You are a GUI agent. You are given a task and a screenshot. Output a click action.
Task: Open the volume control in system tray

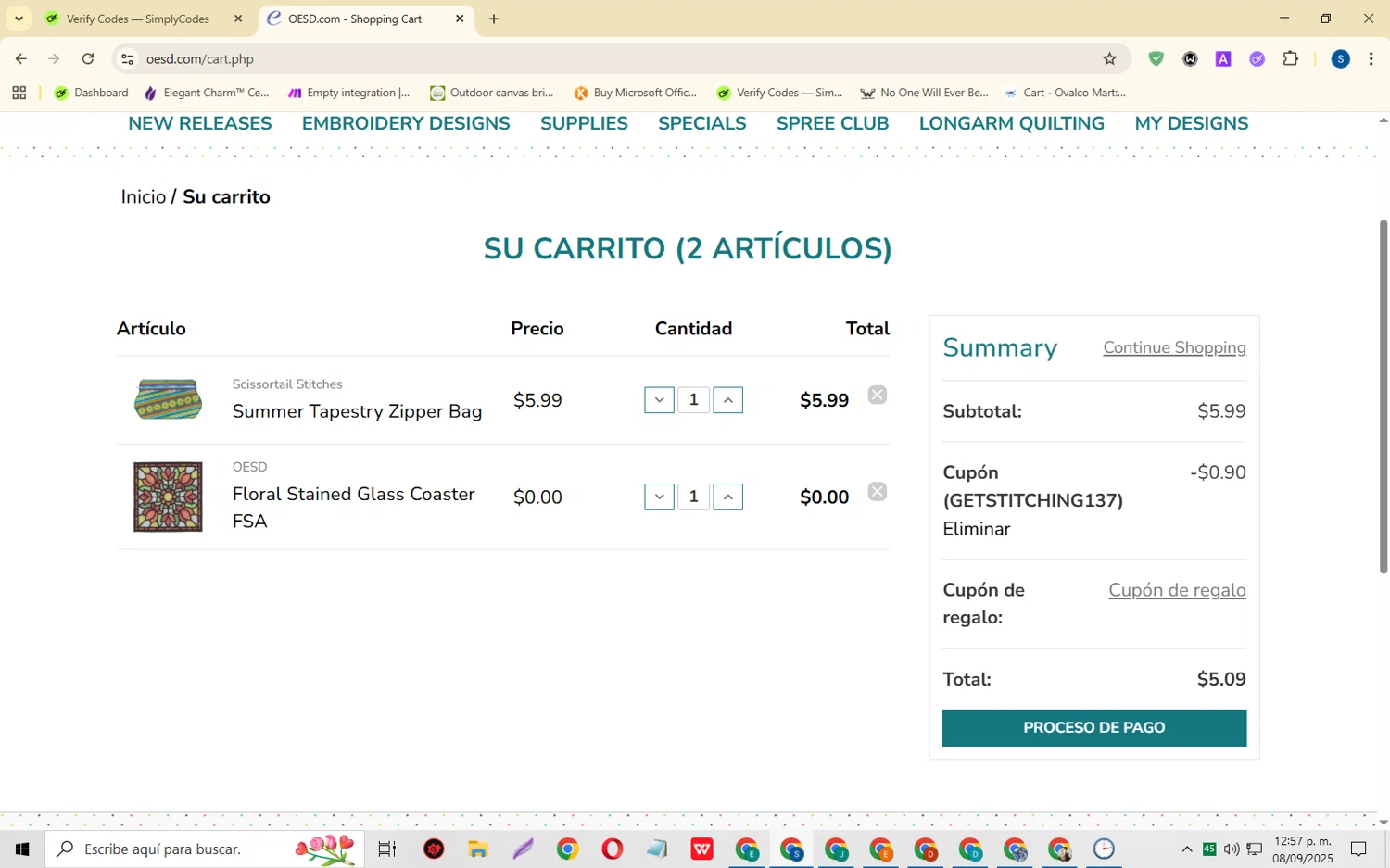[1232, 849]
